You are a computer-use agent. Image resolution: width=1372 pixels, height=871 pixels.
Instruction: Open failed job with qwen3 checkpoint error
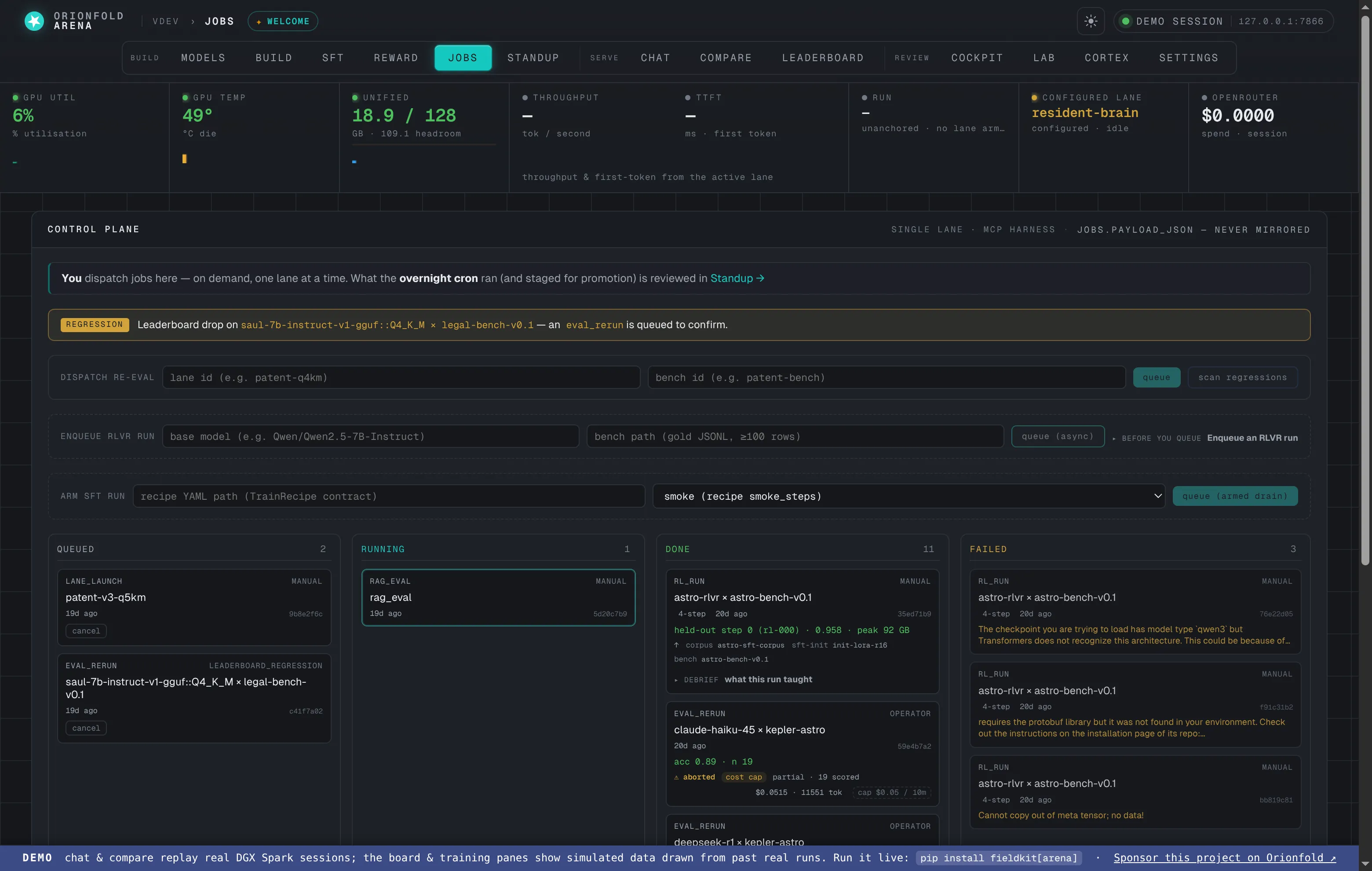[1135, 611]
